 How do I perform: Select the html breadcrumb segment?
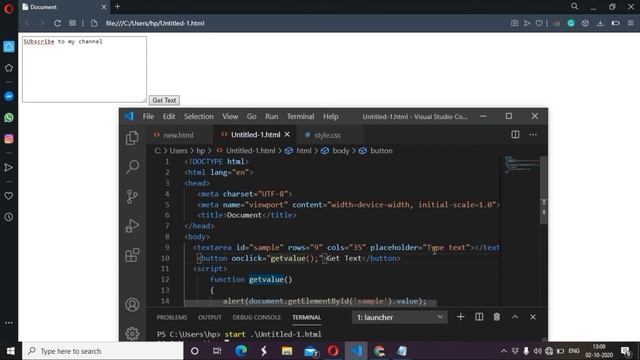click(303, 151)
